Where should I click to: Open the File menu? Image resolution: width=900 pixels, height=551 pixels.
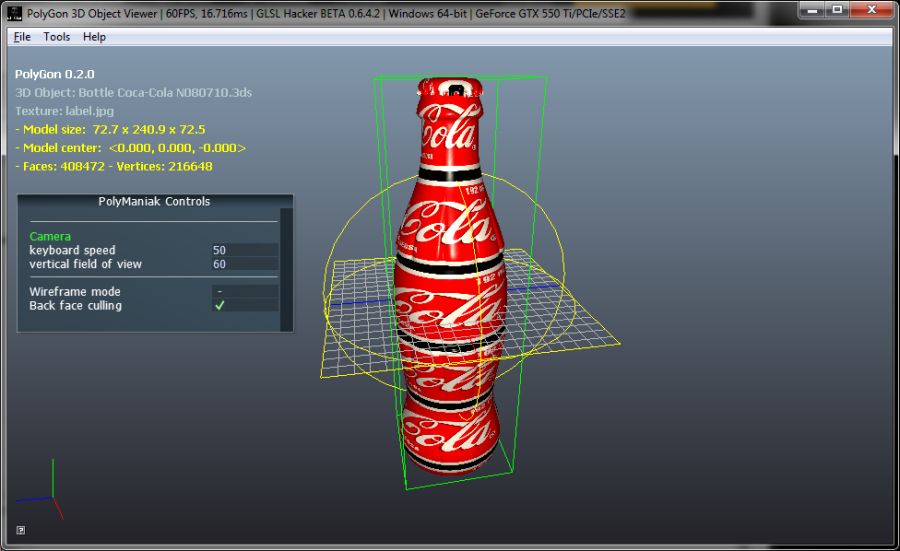tap(22, 37)
